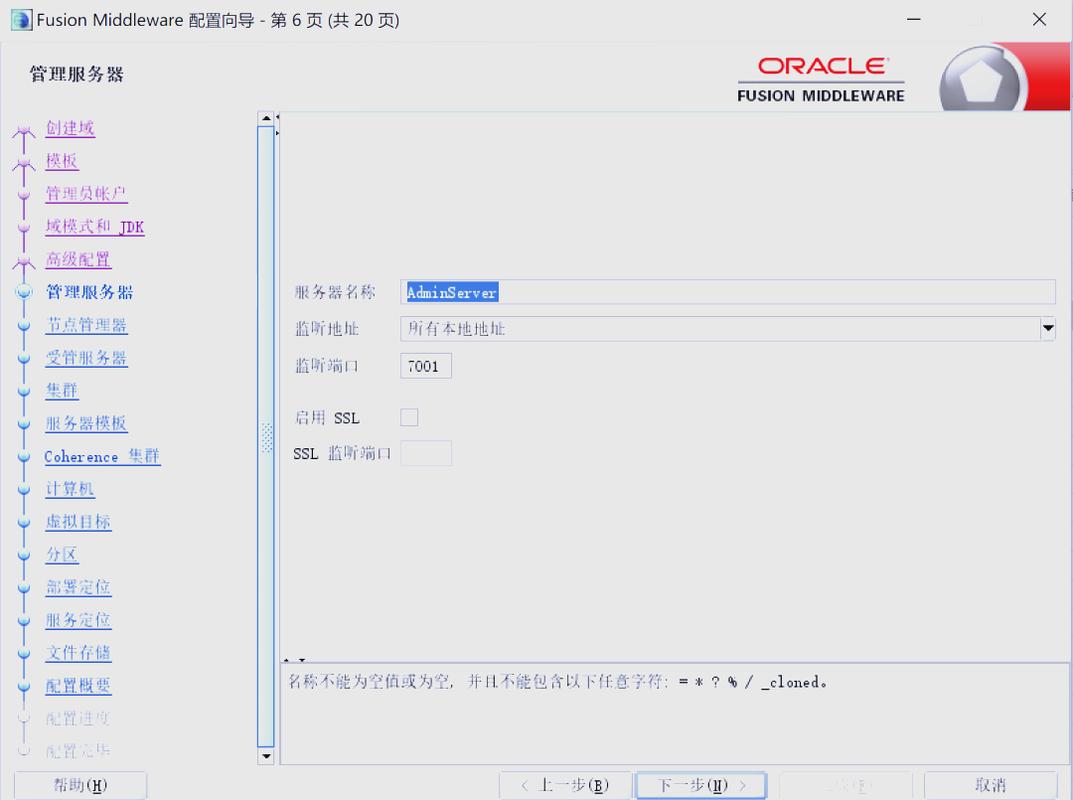Click the 帮助(H) button
This screenshot has height=800, width=1073.
[x=80, y=785]
